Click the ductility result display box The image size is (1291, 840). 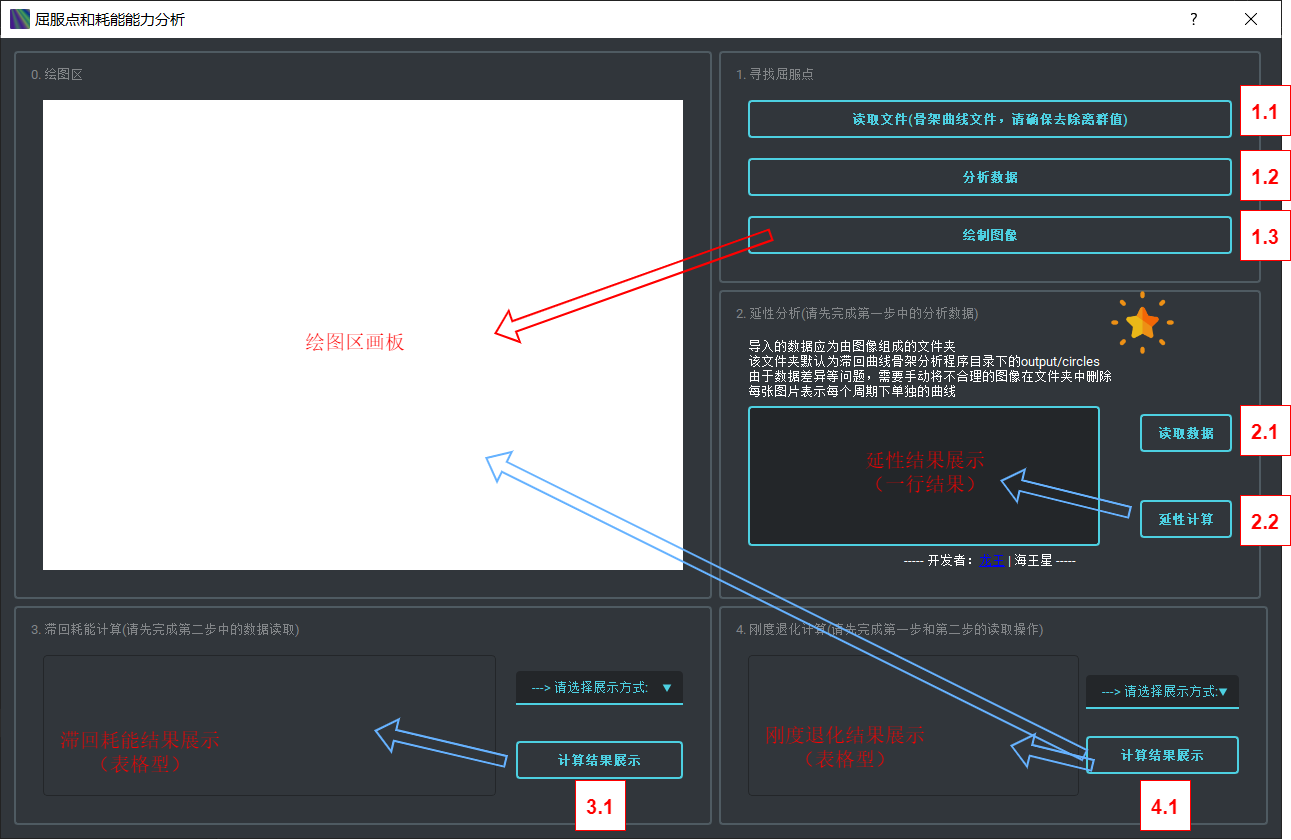(x=924, y=476)
